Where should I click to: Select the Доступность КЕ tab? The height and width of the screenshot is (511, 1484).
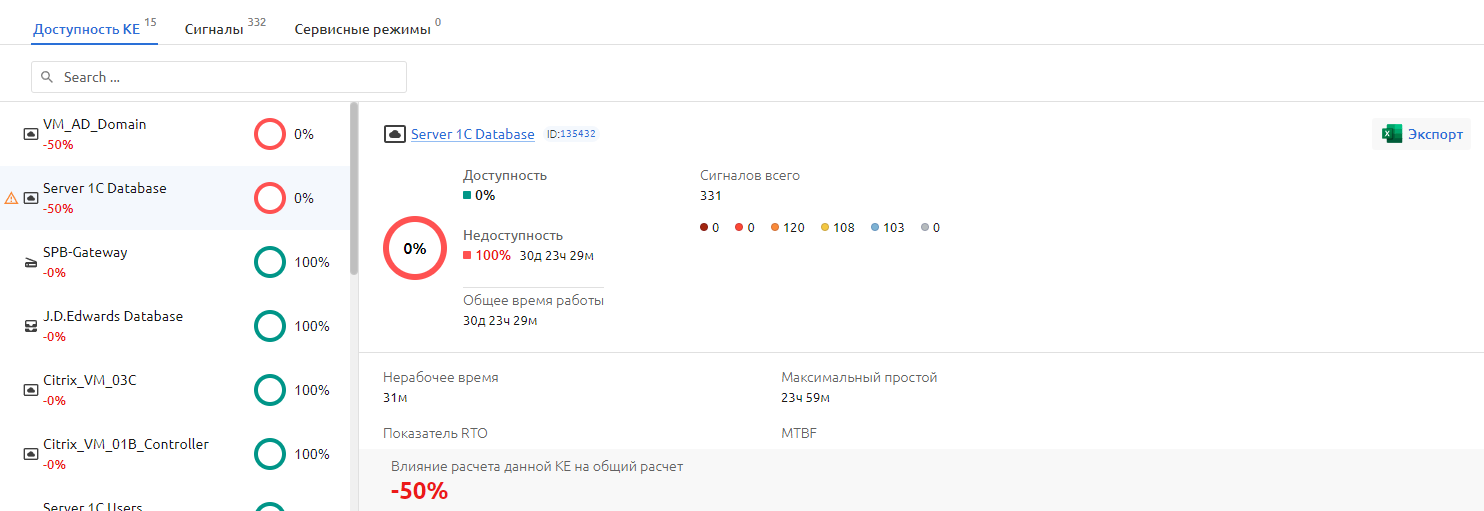click(86, 30)
